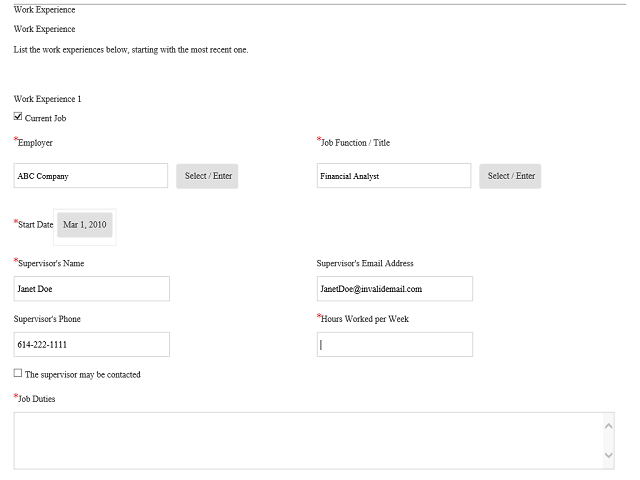This screenshot has width=640, height=480.
Task: Click the Employer text field
Action: [91, 176]
